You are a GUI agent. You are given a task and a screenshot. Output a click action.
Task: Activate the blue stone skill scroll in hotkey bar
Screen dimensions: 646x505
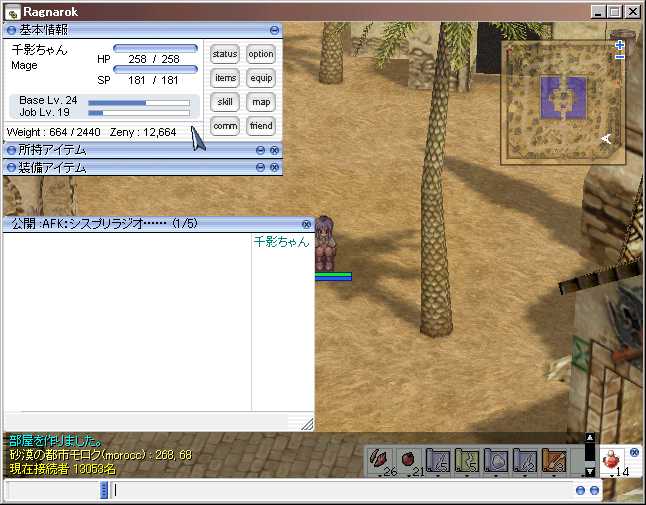click(x=496, y=461)
